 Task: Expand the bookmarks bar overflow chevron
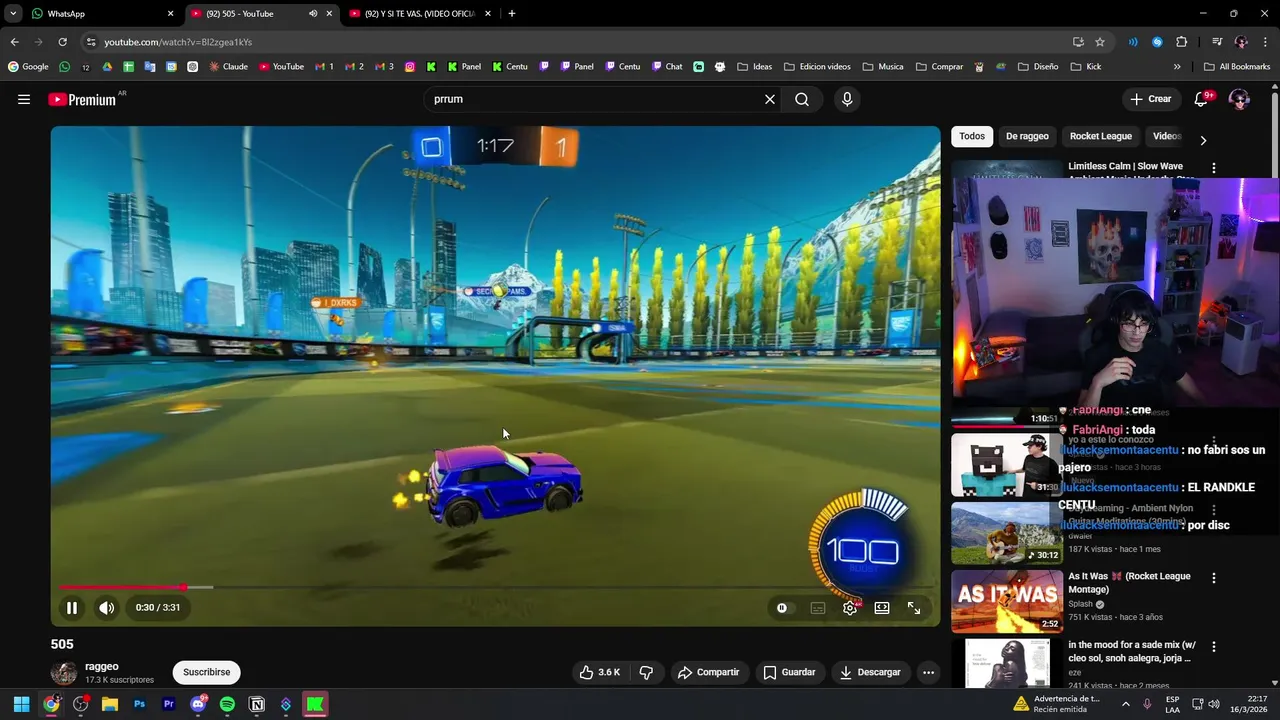tap(1177, 67)
